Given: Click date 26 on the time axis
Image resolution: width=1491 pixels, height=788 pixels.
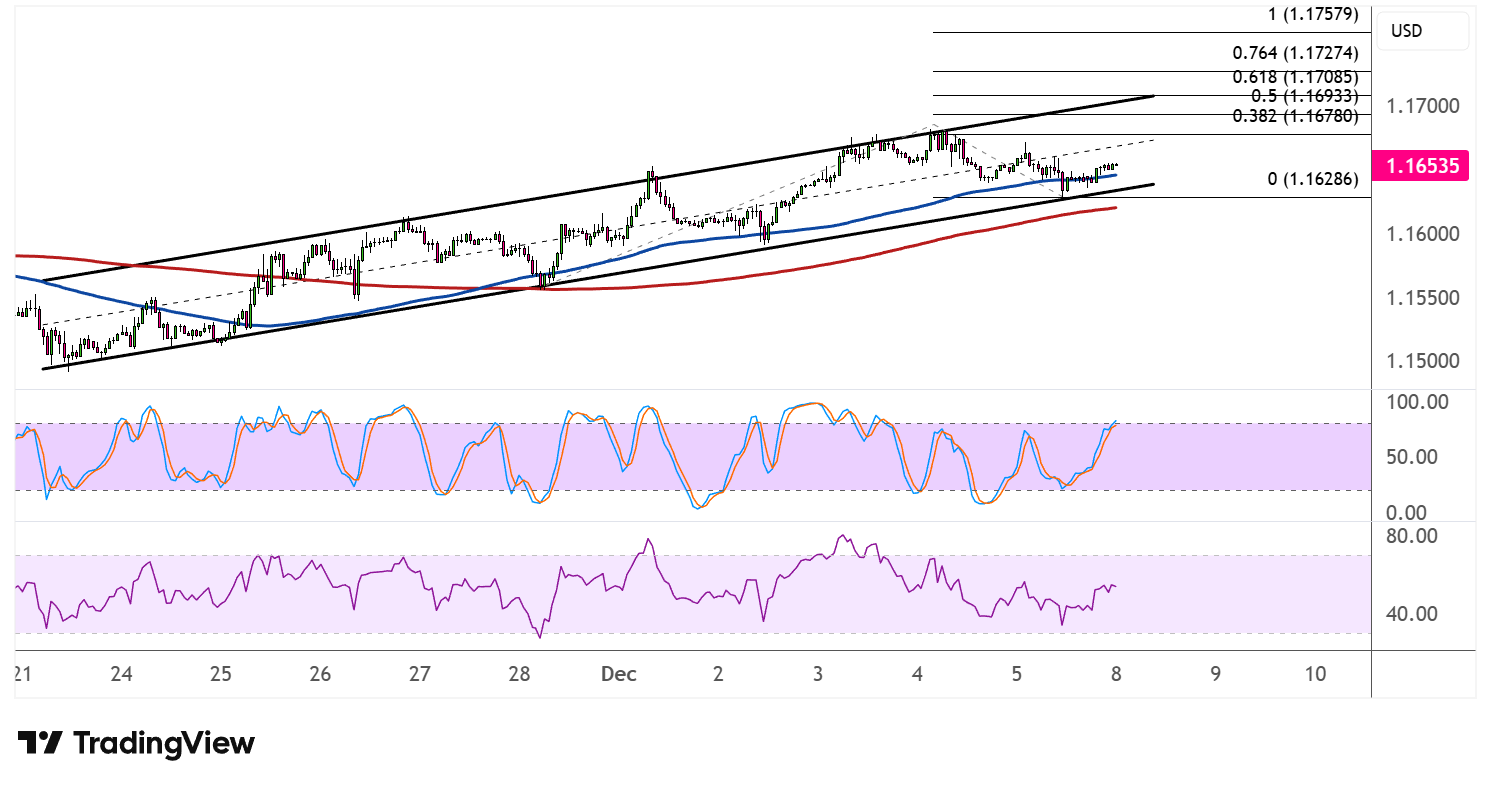Looking at the screenshot, I should click(x=320, y=675).
